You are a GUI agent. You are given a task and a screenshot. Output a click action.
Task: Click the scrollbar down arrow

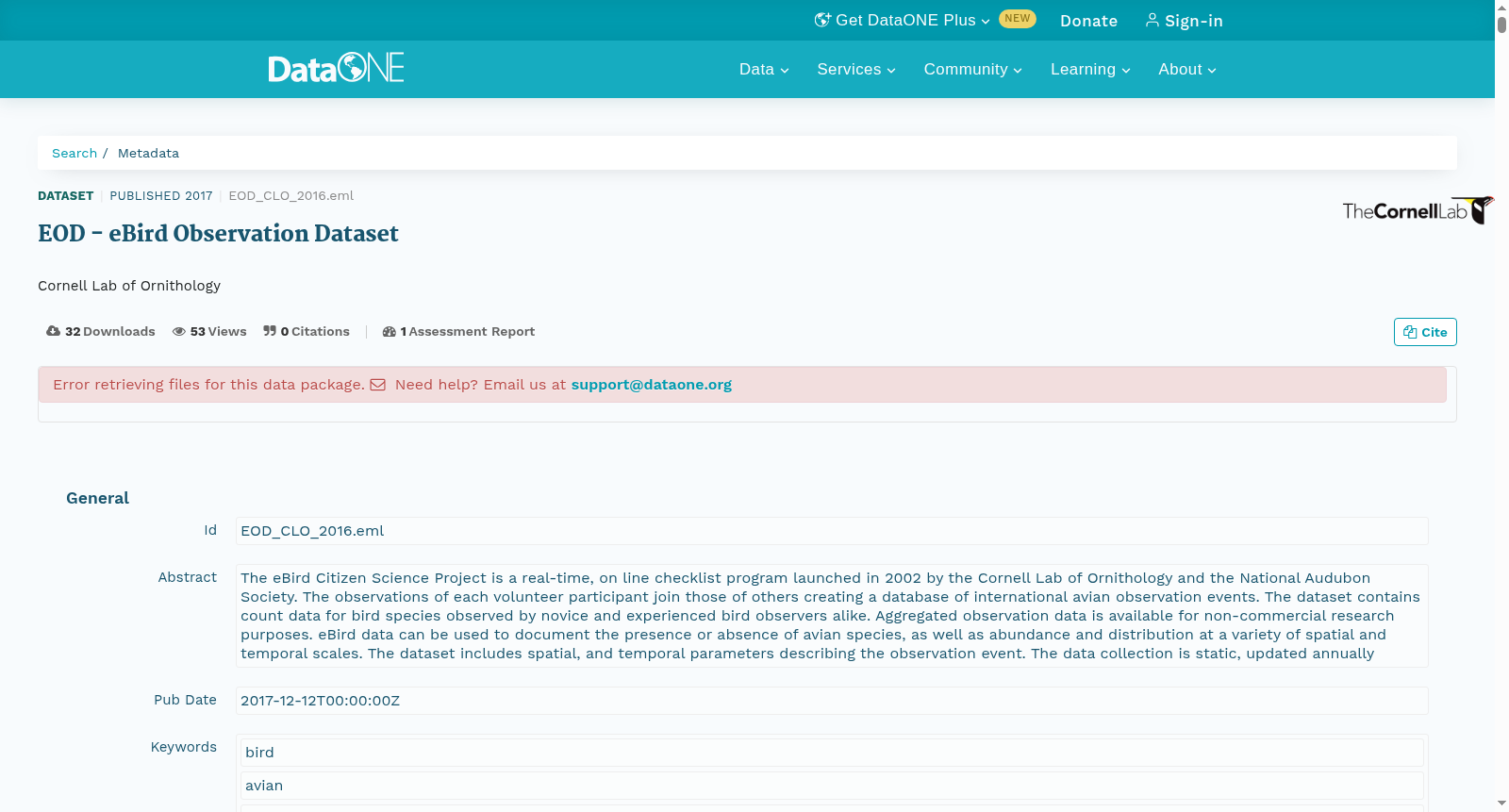click(1501, 804)
